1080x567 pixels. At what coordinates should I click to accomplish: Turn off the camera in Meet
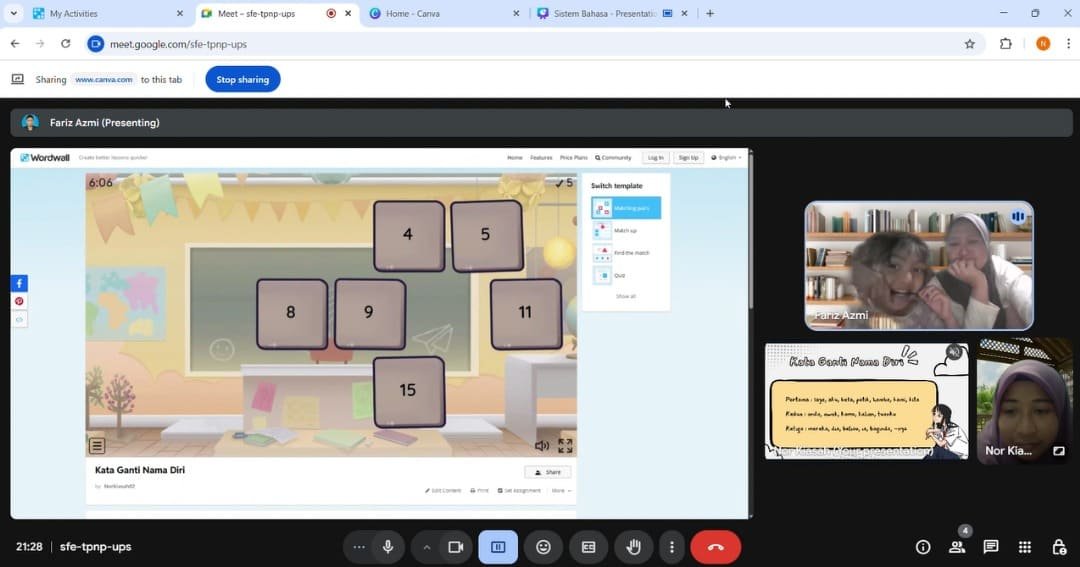click(455, 547)
